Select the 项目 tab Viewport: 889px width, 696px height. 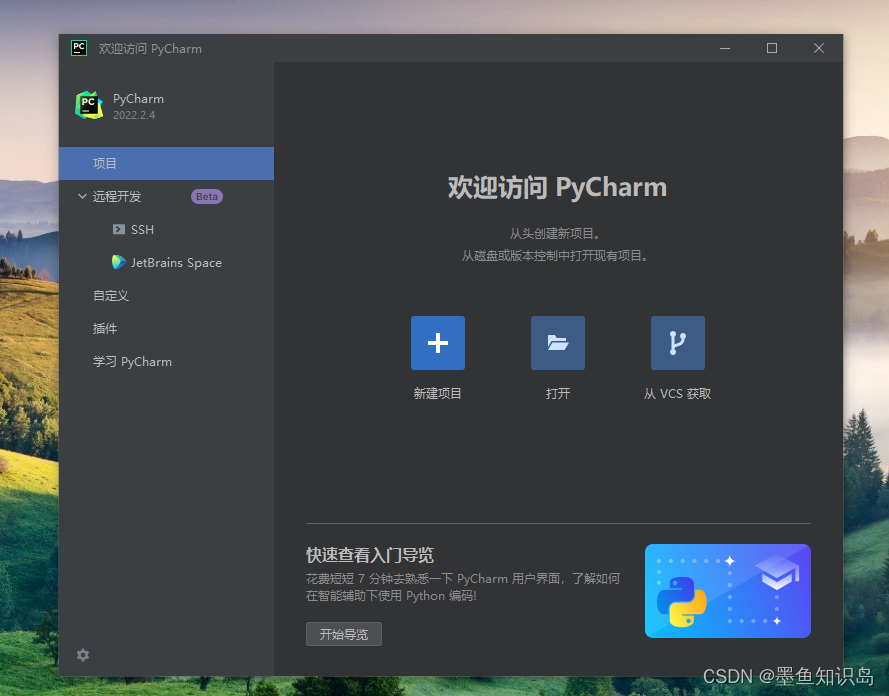point(167,163)
